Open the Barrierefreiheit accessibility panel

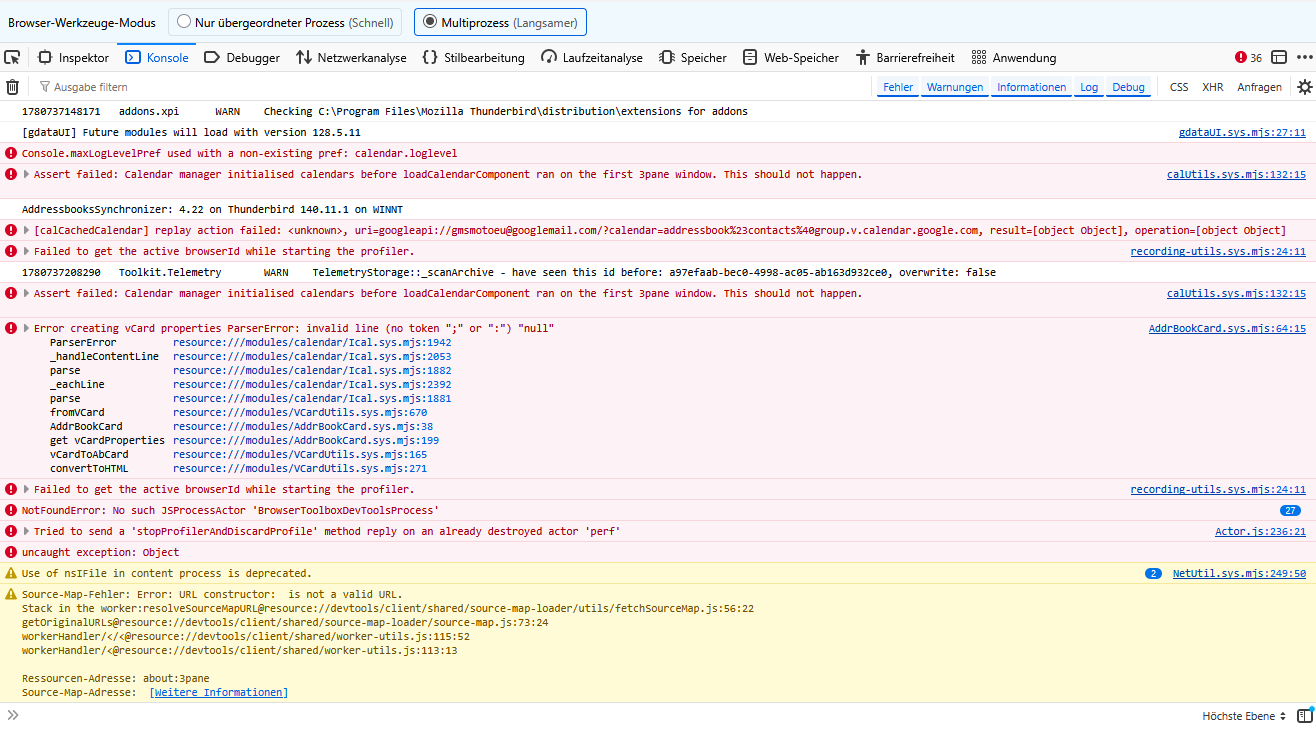905,57
